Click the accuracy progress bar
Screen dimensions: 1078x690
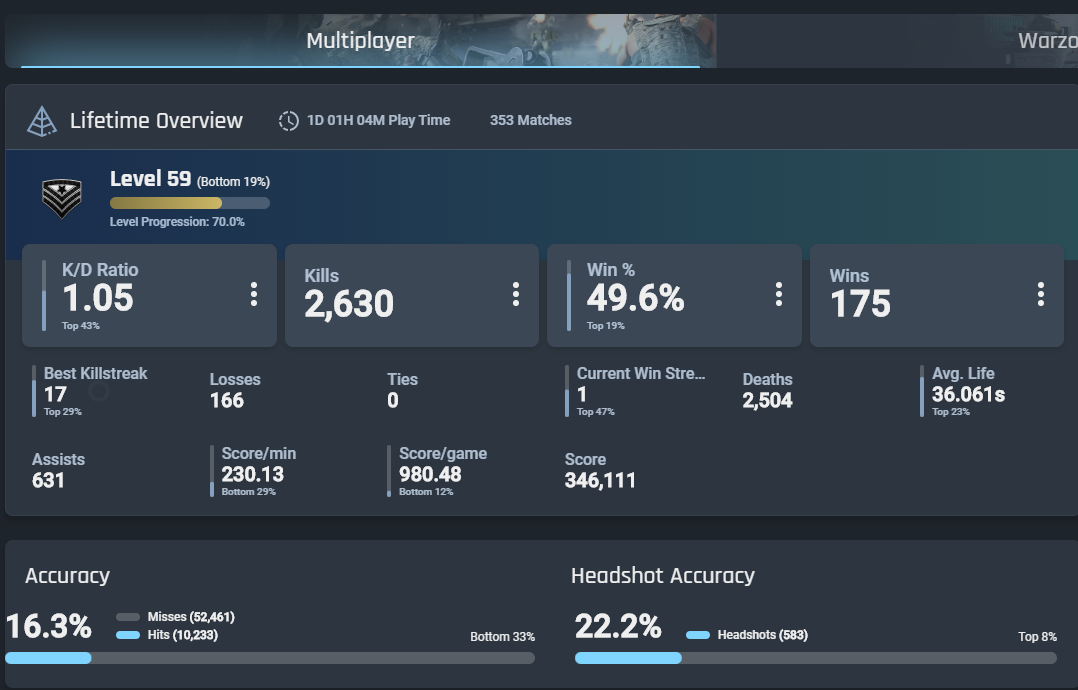(x=270, y=658)
